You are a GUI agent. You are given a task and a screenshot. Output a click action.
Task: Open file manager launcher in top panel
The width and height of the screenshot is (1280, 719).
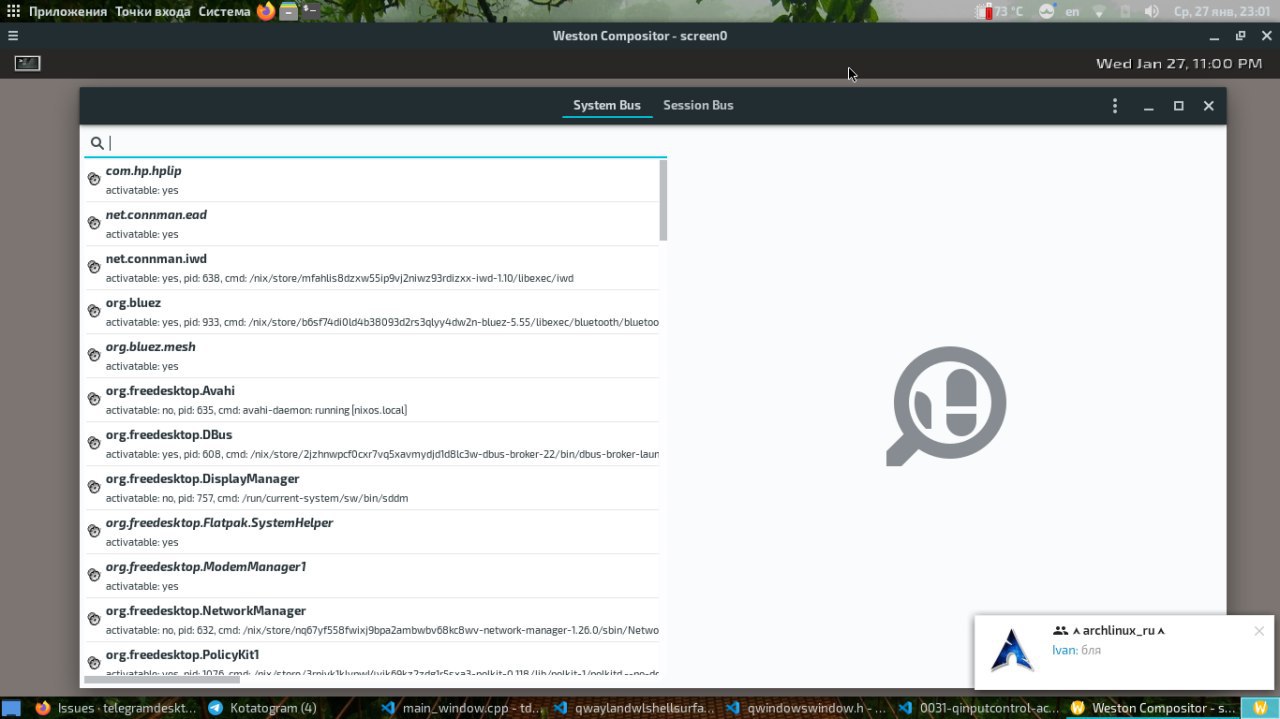(x=288, y=12)
